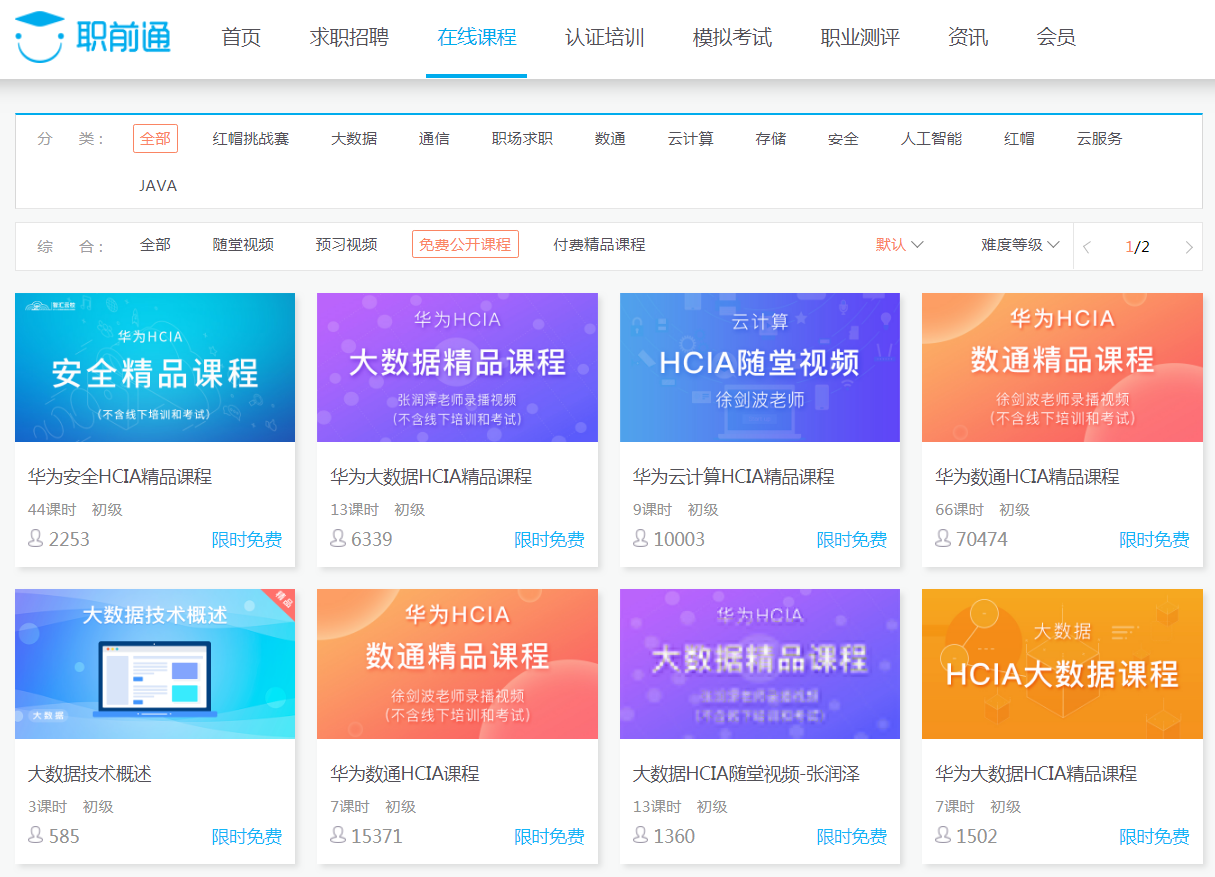Open 资讯 navigation item
Screen dimensions: 1215x877
click(968, 38)
